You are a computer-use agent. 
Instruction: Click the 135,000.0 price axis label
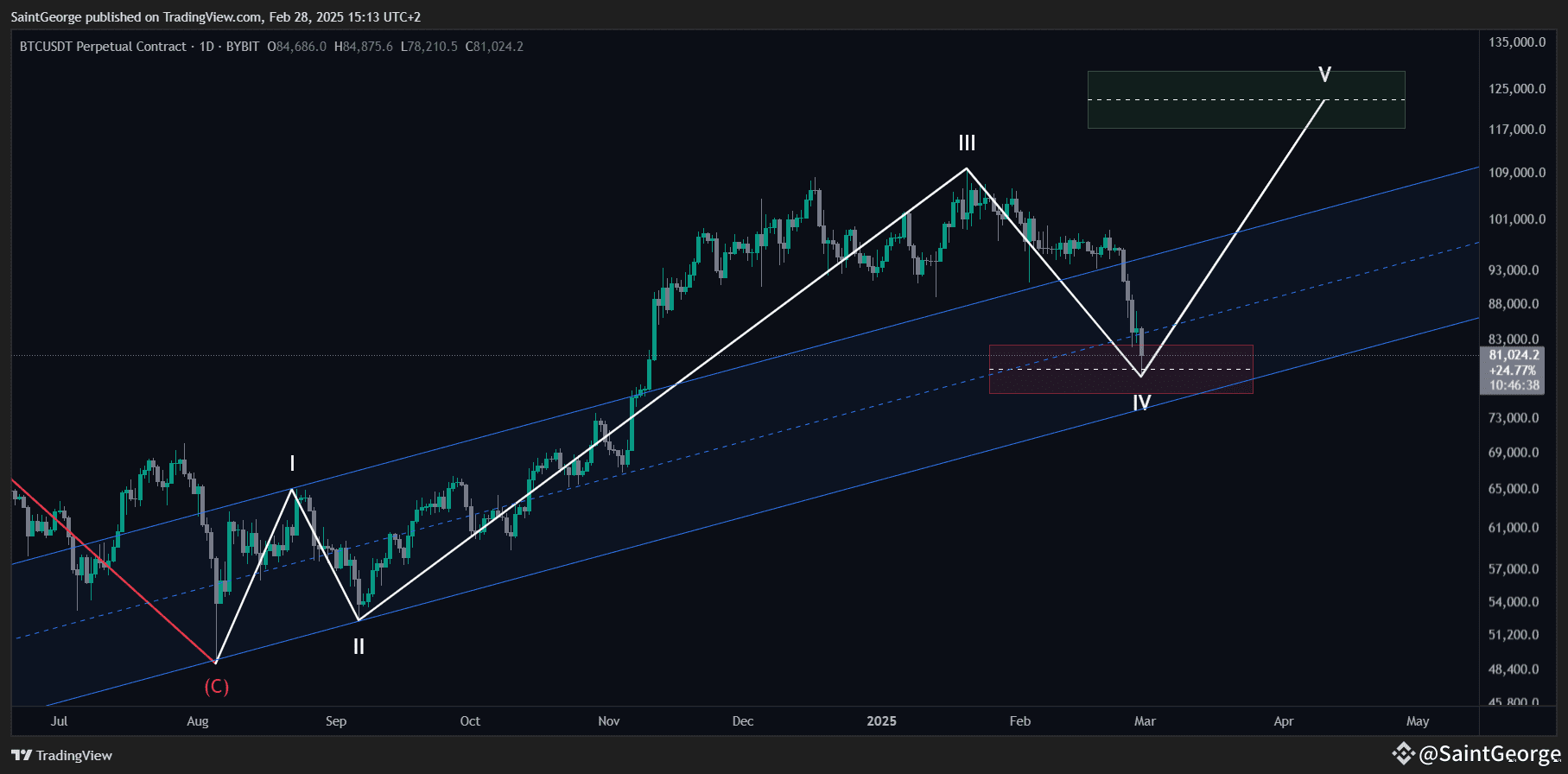pos(1517,42)
